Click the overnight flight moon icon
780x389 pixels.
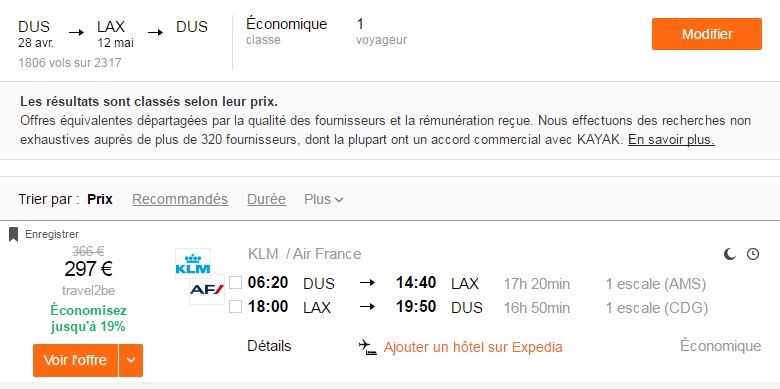pos(729,254)
